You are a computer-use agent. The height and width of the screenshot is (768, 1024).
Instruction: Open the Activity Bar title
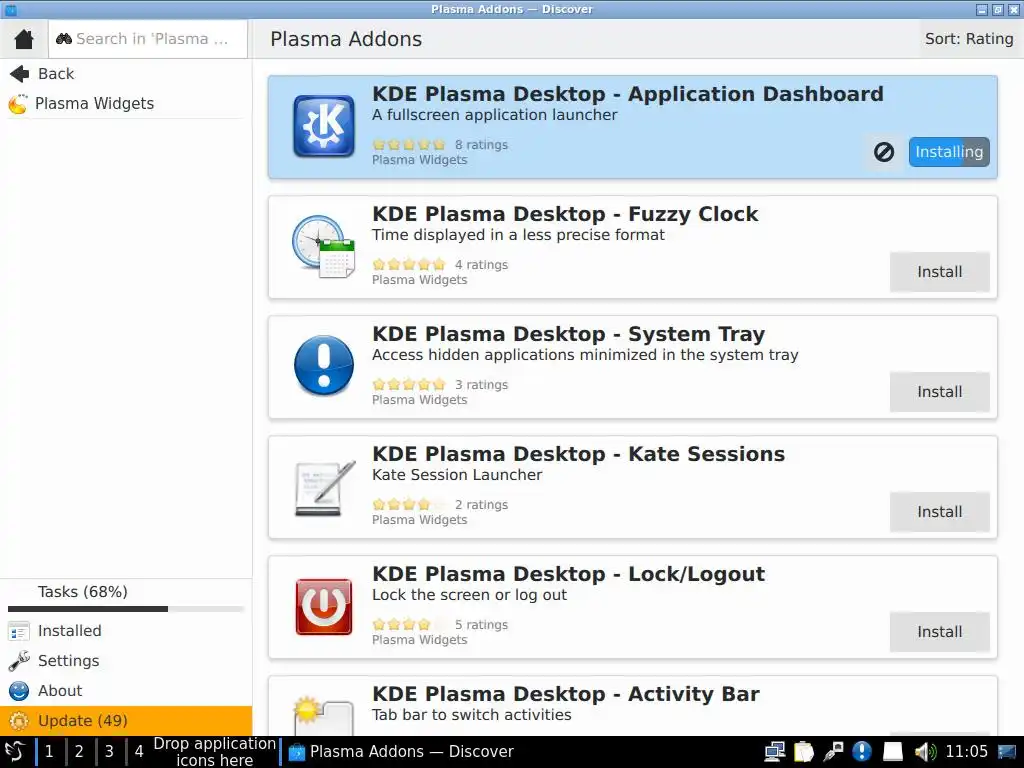coord(566,694)
